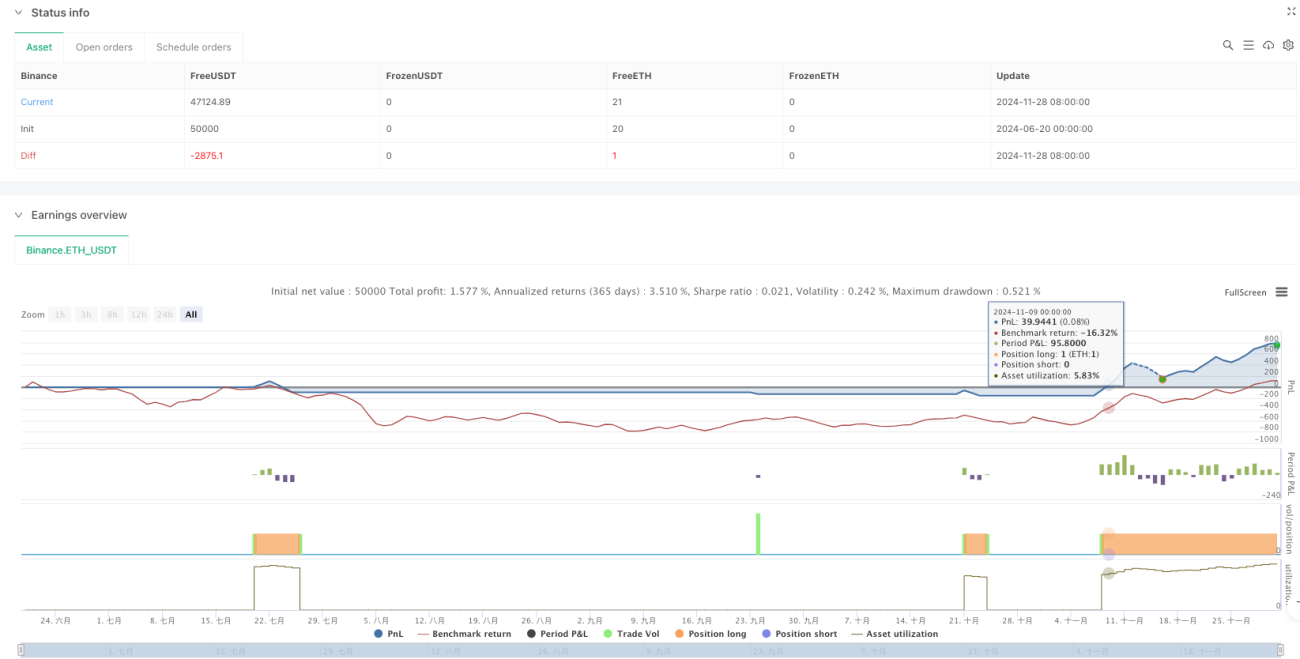
Task: Open the table list-view hamburger icon
Action: [1248, 46]
